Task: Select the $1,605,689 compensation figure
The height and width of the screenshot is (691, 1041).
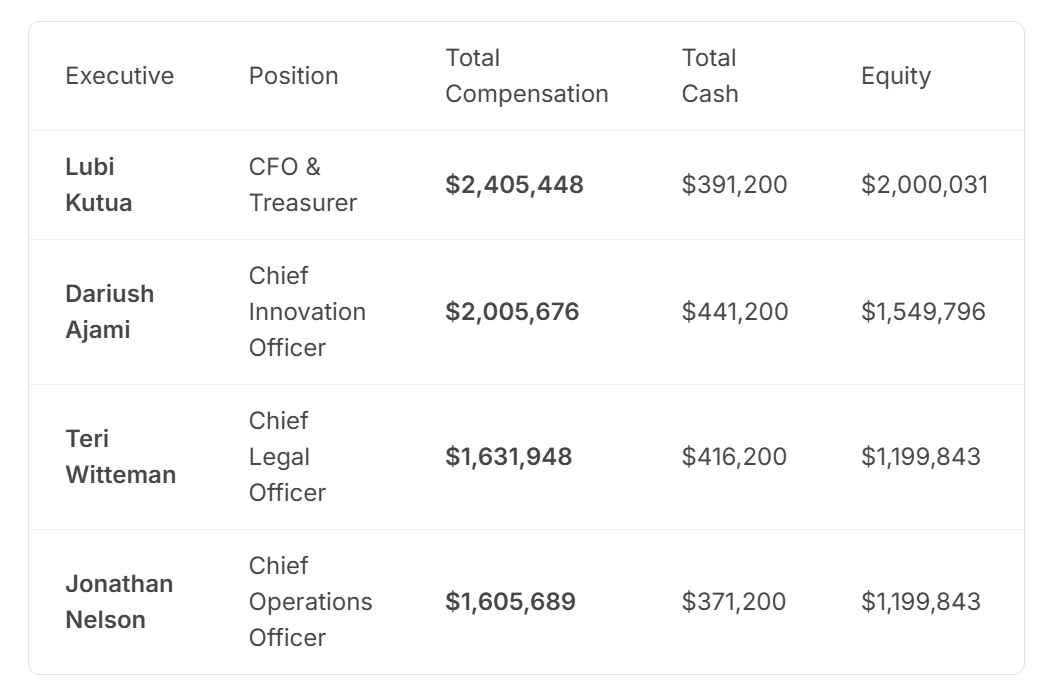Action: click(510, 602)
